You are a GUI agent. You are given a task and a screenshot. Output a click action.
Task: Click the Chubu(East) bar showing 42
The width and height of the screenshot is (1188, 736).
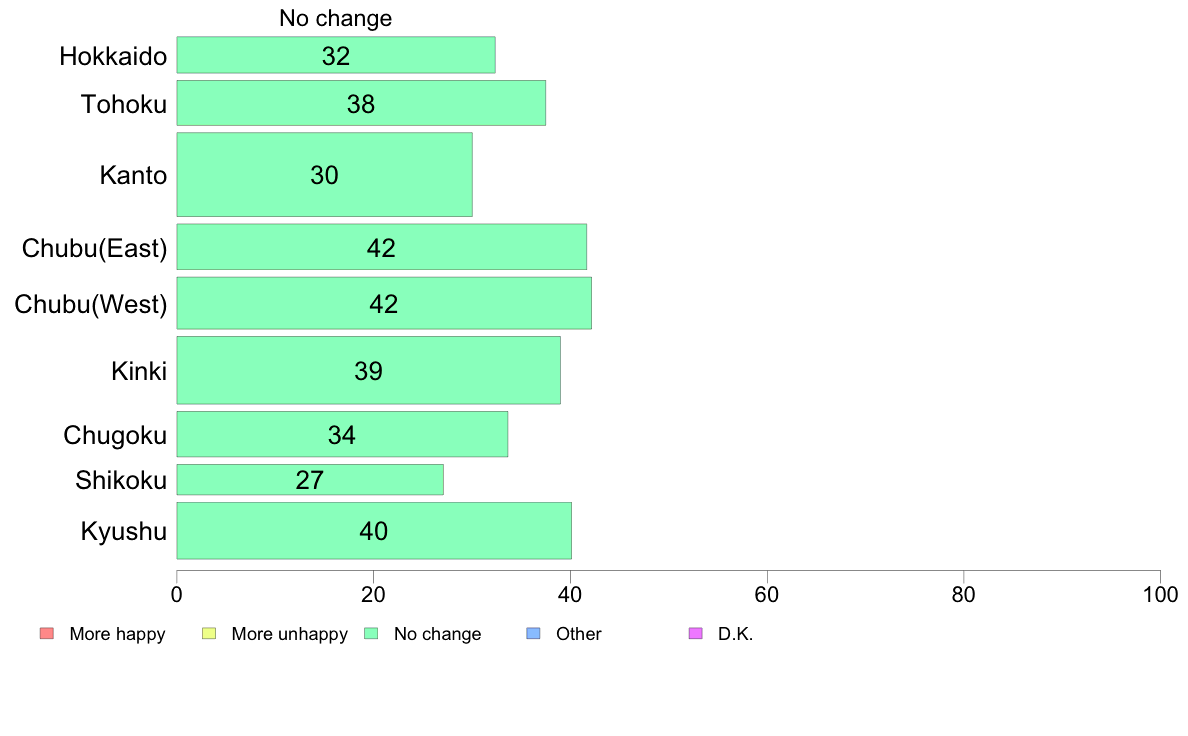coord(381,247)
